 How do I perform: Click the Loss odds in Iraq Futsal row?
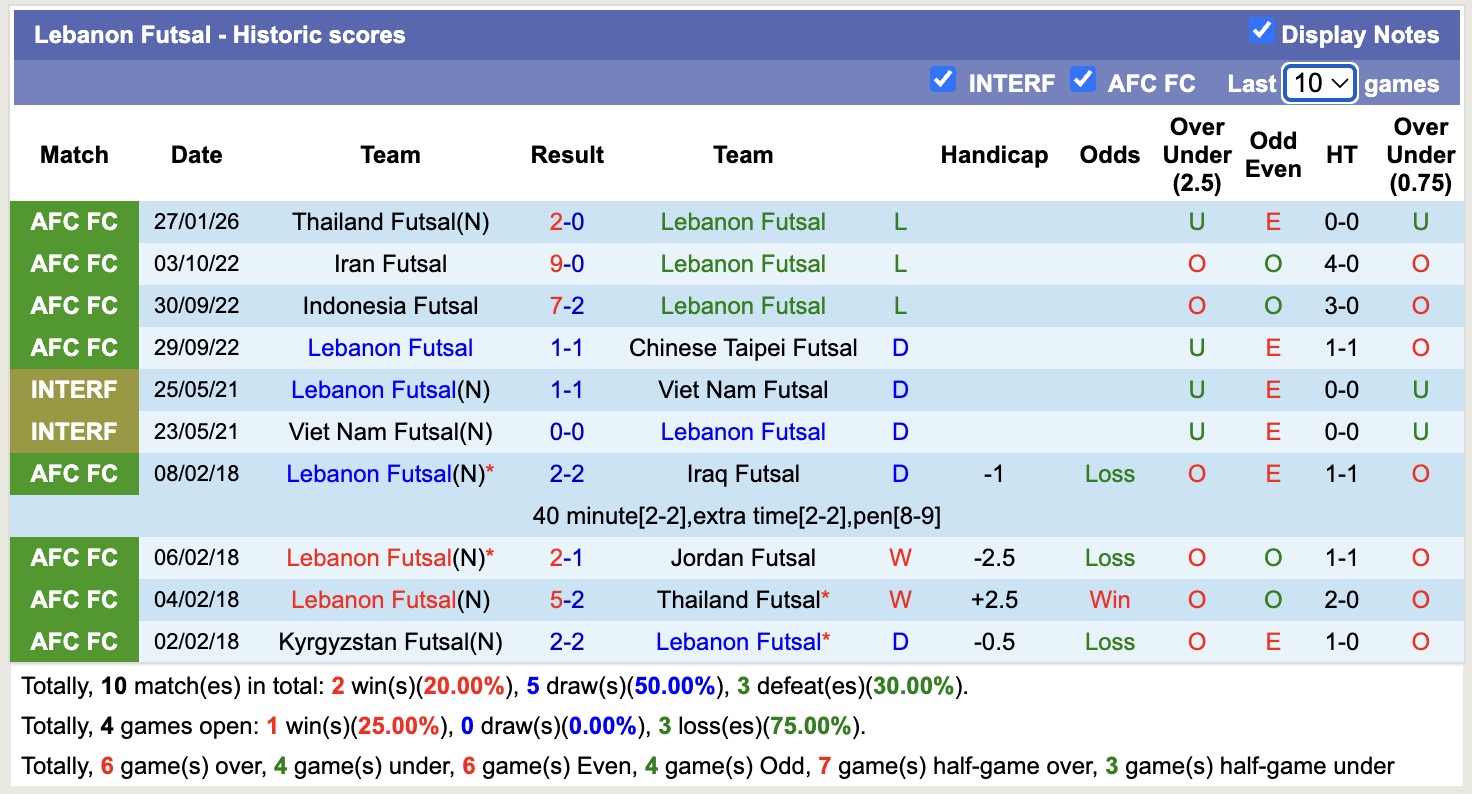[x=1109, y=473]
